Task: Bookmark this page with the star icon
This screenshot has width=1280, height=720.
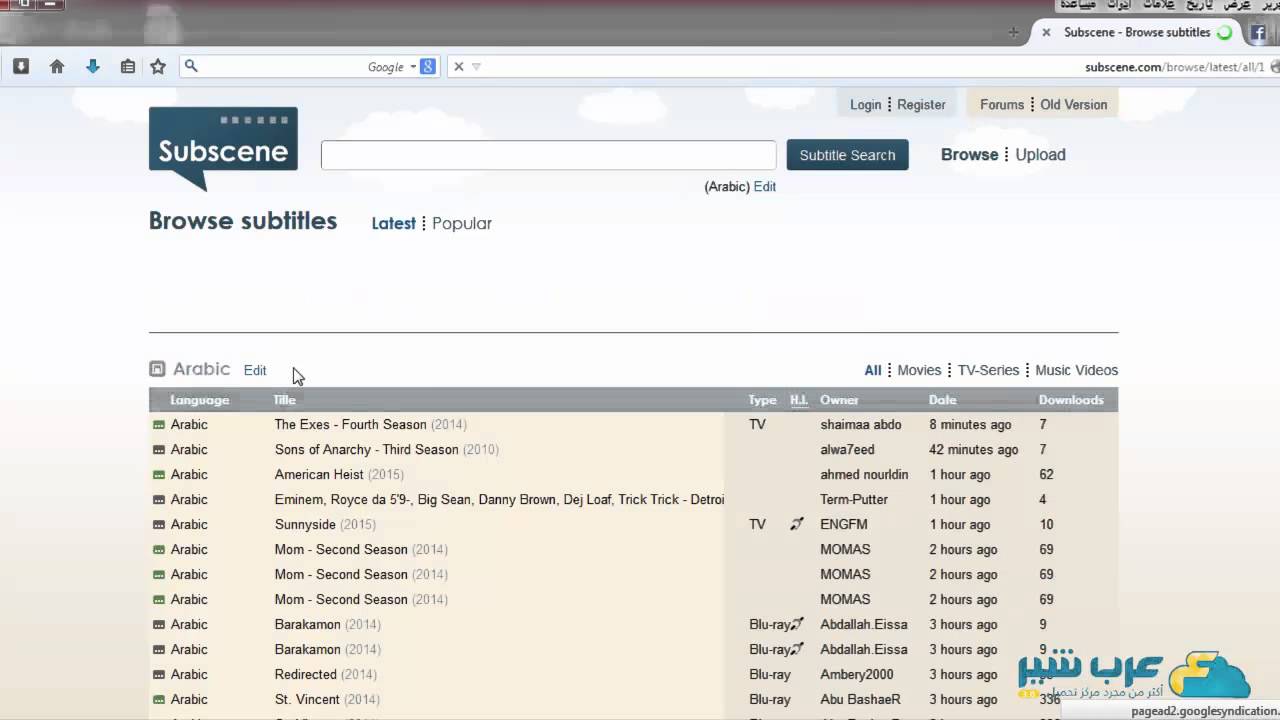Action: (x=158, y=67)
